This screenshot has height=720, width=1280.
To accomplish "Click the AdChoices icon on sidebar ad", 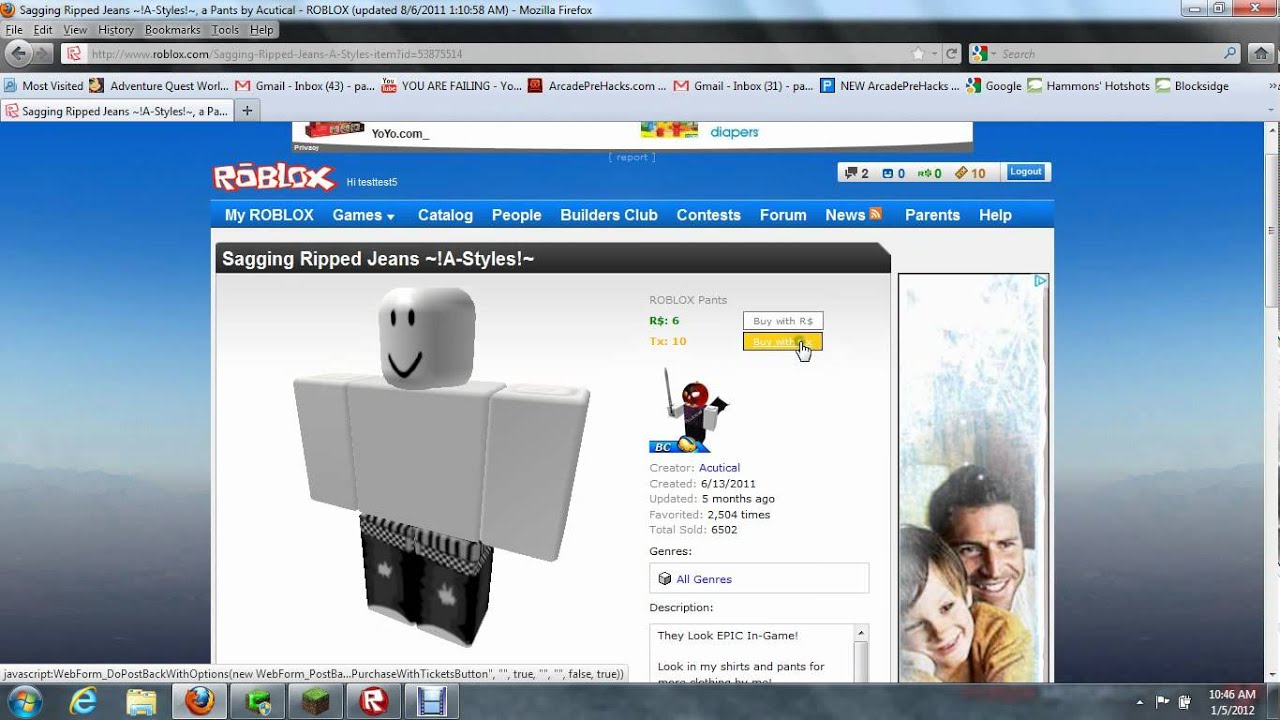I will [1040, 281].
